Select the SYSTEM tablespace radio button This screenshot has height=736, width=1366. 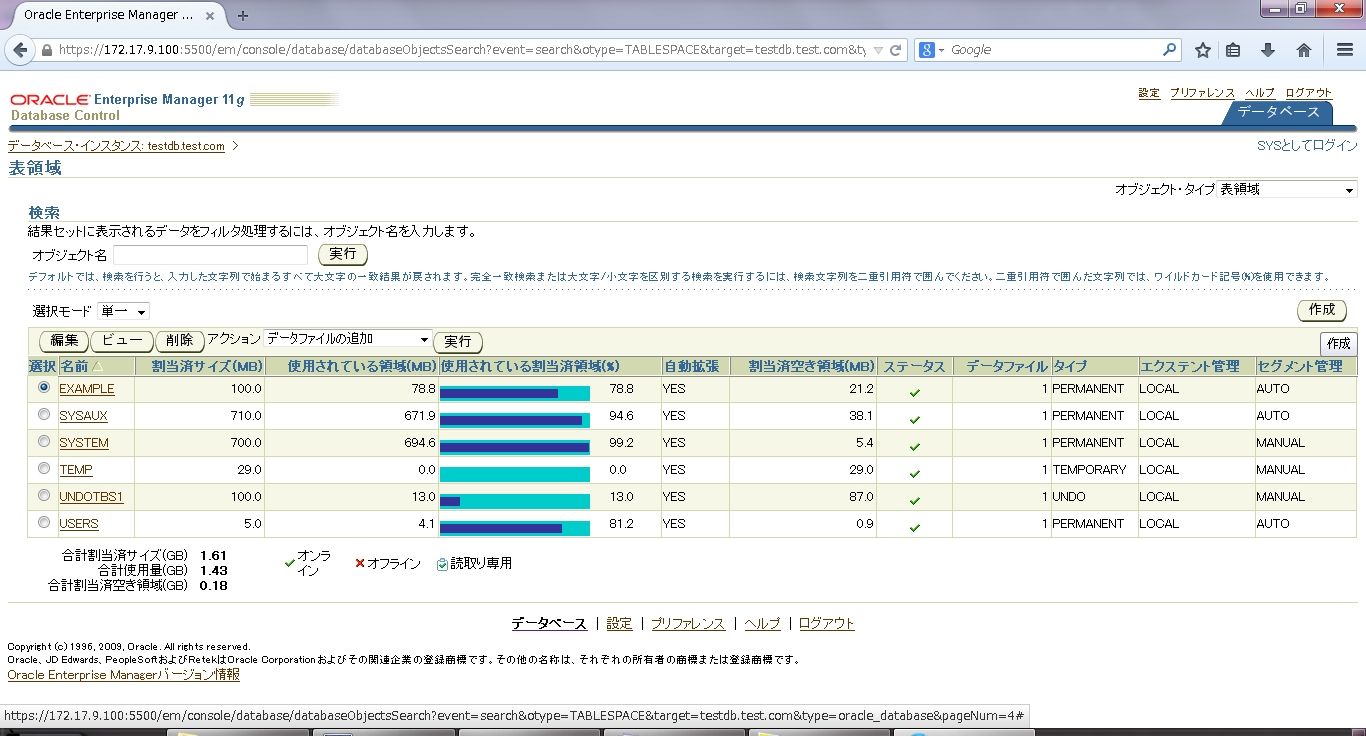44,441
